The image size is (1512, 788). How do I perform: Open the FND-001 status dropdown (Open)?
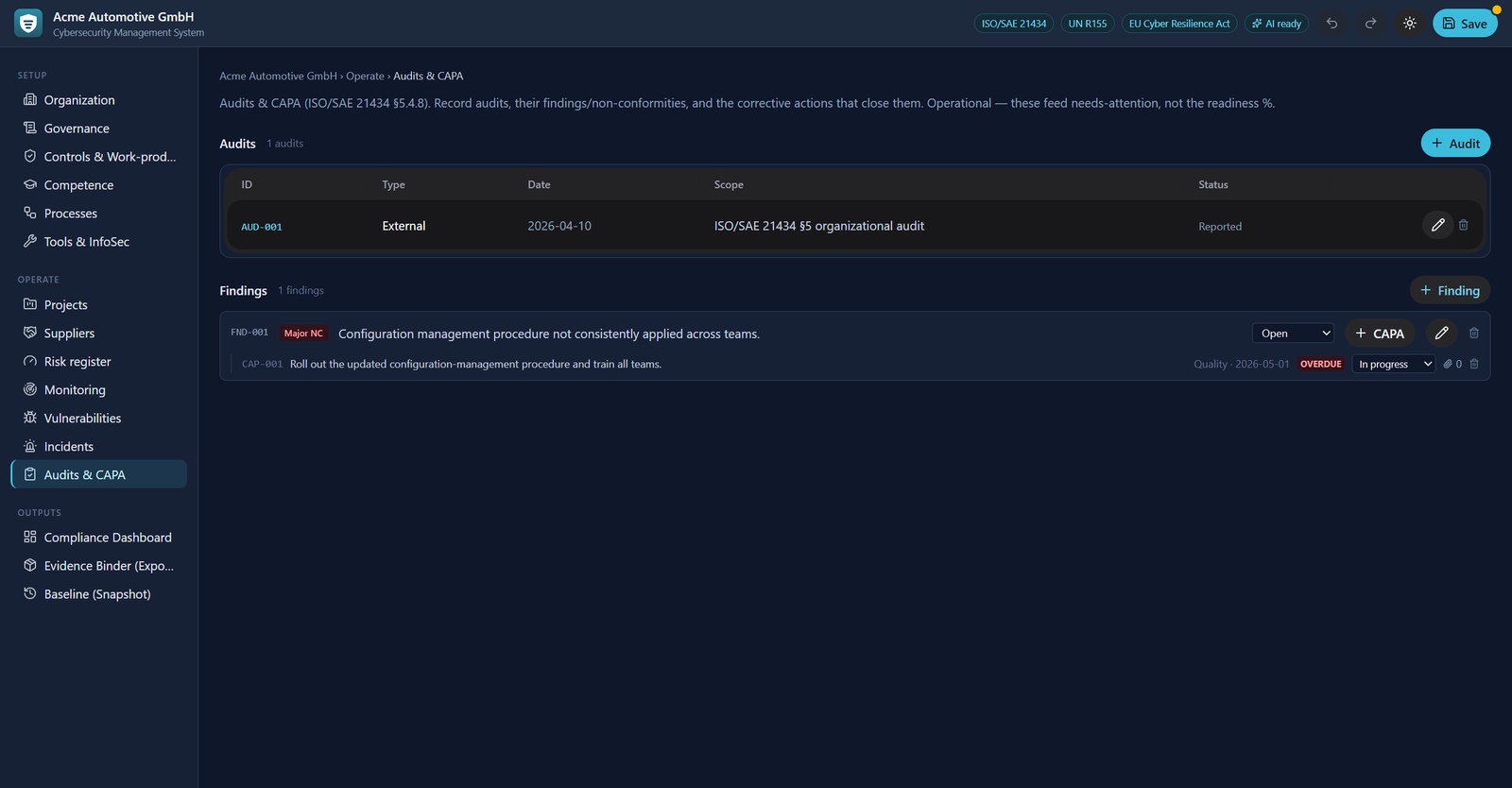1294,334
